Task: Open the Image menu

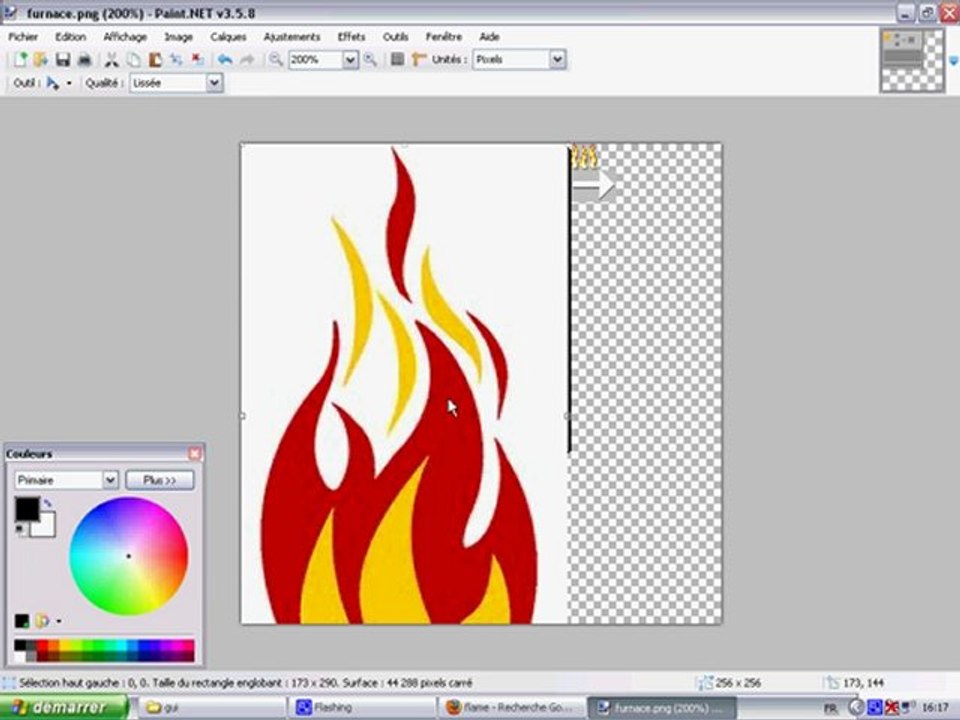Action: 179,37
